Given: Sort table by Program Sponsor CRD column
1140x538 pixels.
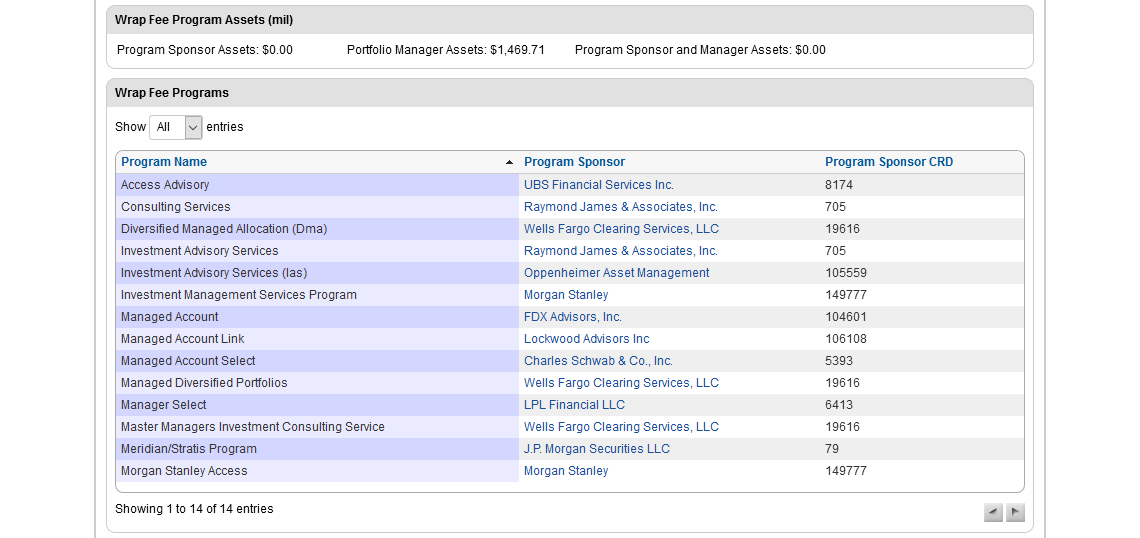Looking at the screenshot, I should (888, 162).
